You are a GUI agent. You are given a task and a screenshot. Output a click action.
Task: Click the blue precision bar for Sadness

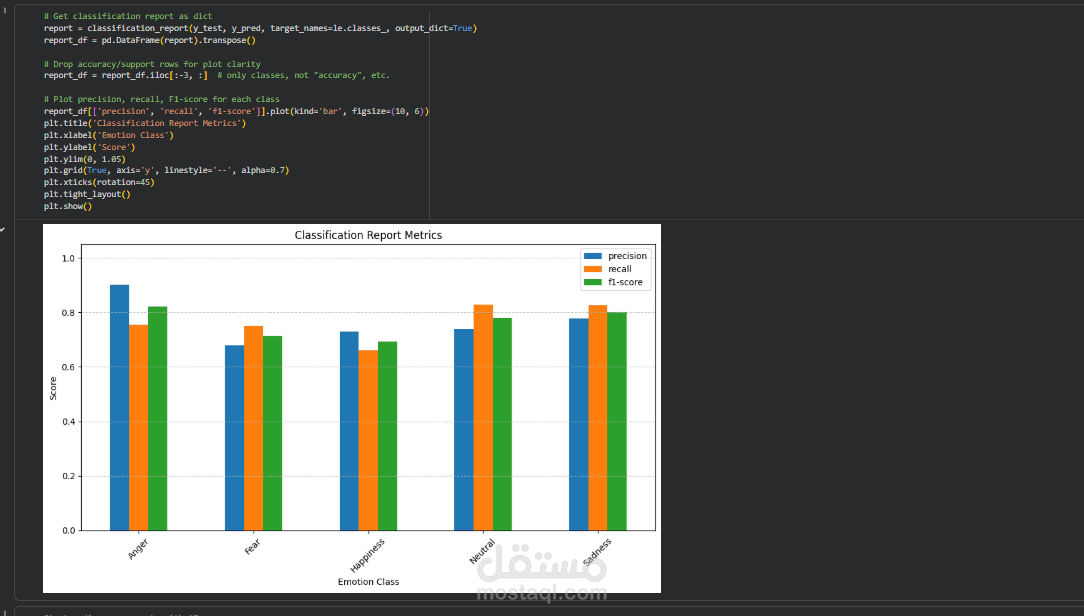coord(579,424)
